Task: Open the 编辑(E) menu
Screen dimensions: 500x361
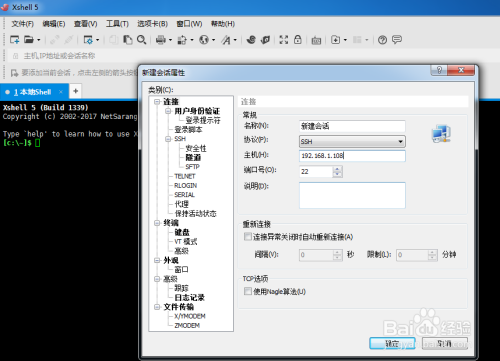Action: click(x=54, y=24)
